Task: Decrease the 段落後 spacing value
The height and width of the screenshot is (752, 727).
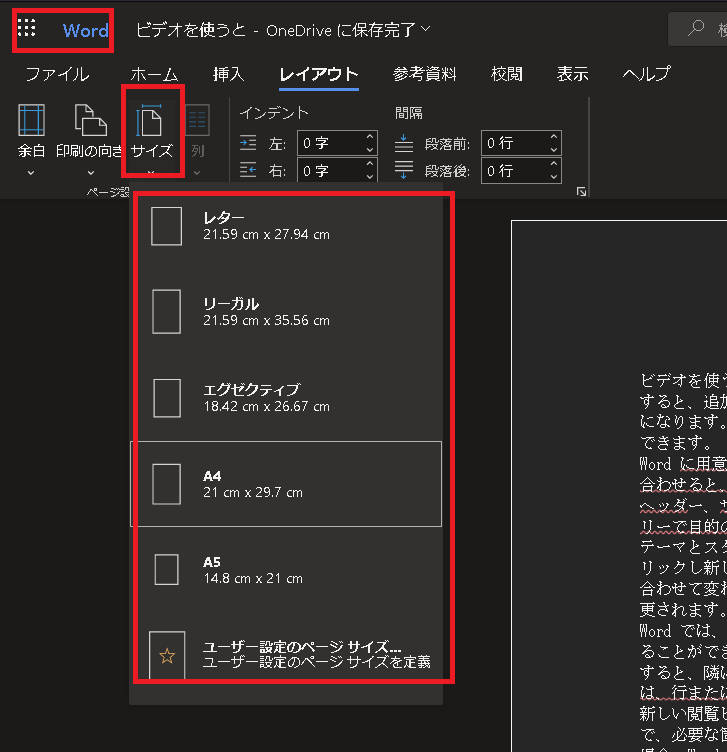Action: [x=554, y=176]
